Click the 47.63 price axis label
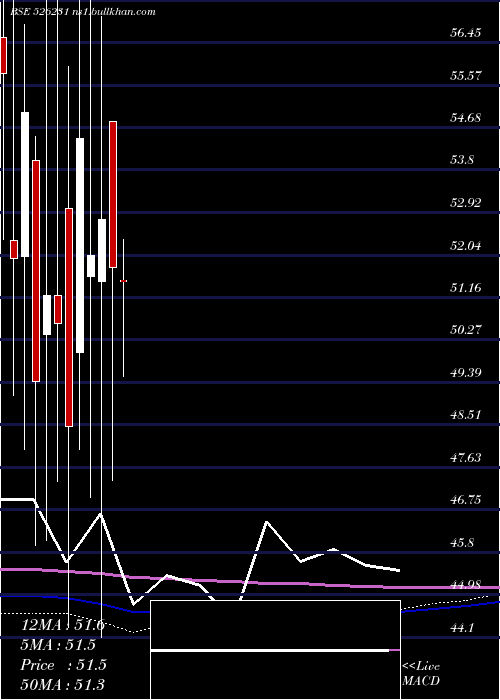The image size is (500, 700). click(x=466, y=458)
